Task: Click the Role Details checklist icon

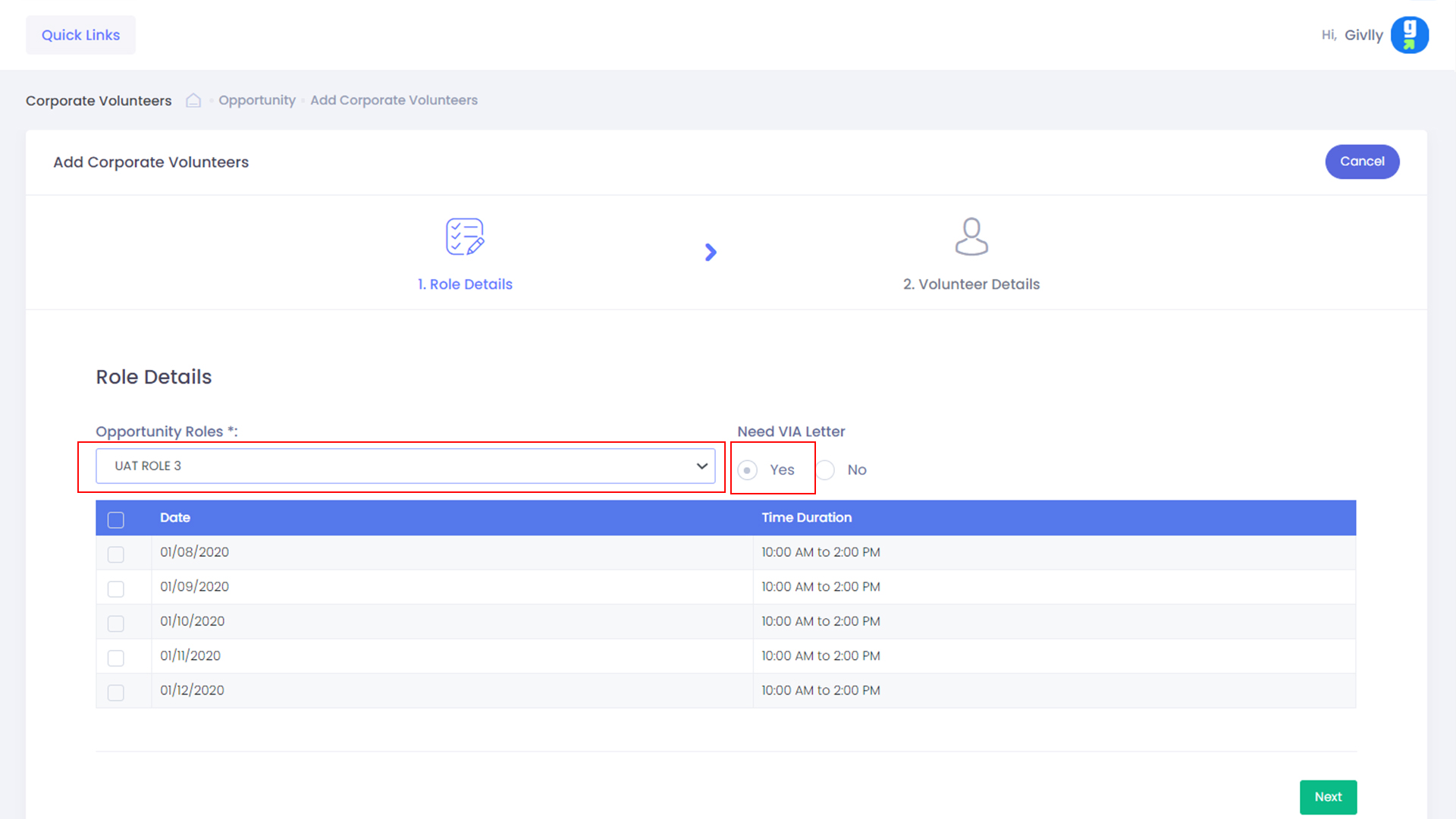Action: tap(465, 237)
